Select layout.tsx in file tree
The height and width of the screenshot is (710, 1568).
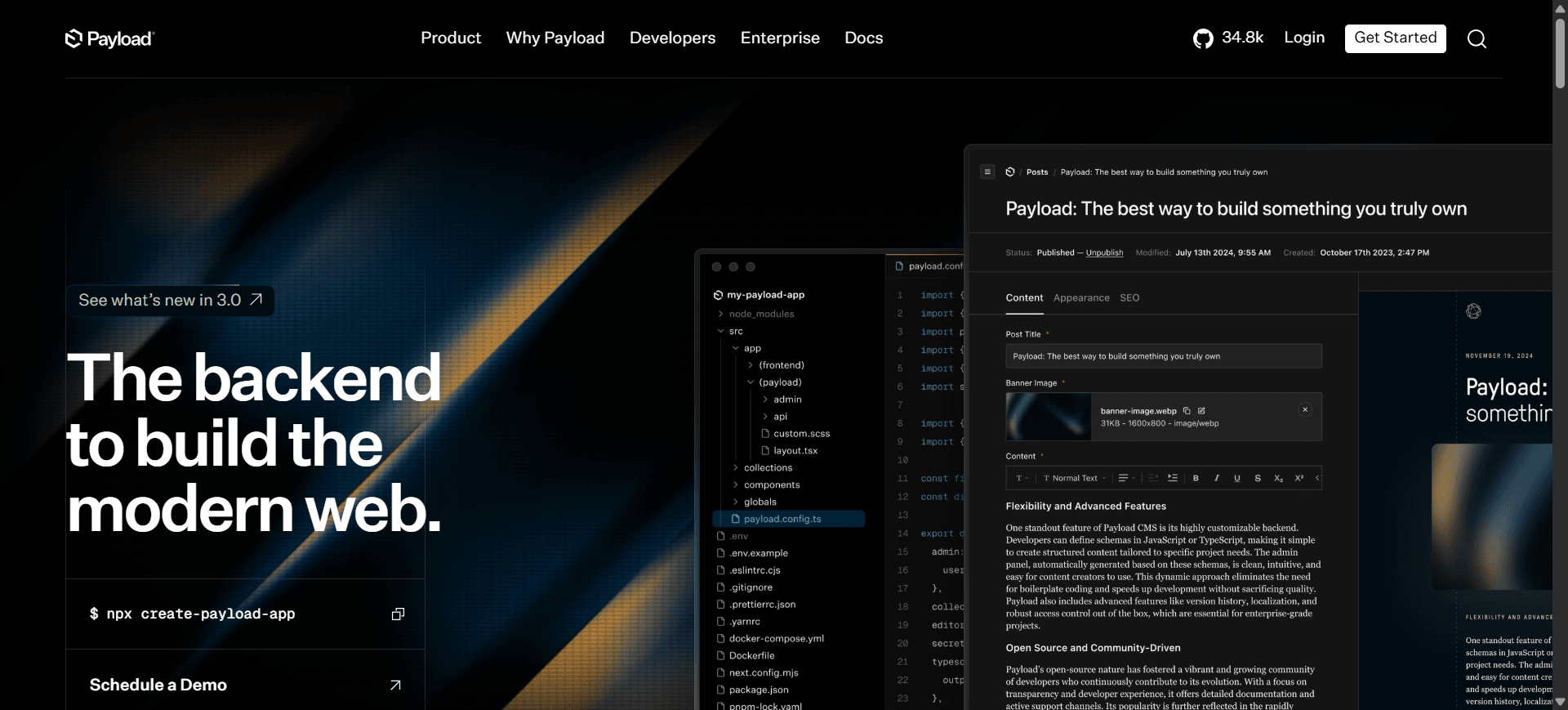tap(789, 451)
